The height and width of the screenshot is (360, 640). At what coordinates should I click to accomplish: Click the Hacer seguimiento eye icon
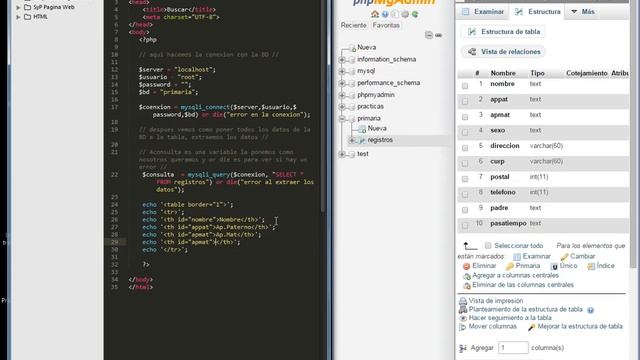pos(463,318)
